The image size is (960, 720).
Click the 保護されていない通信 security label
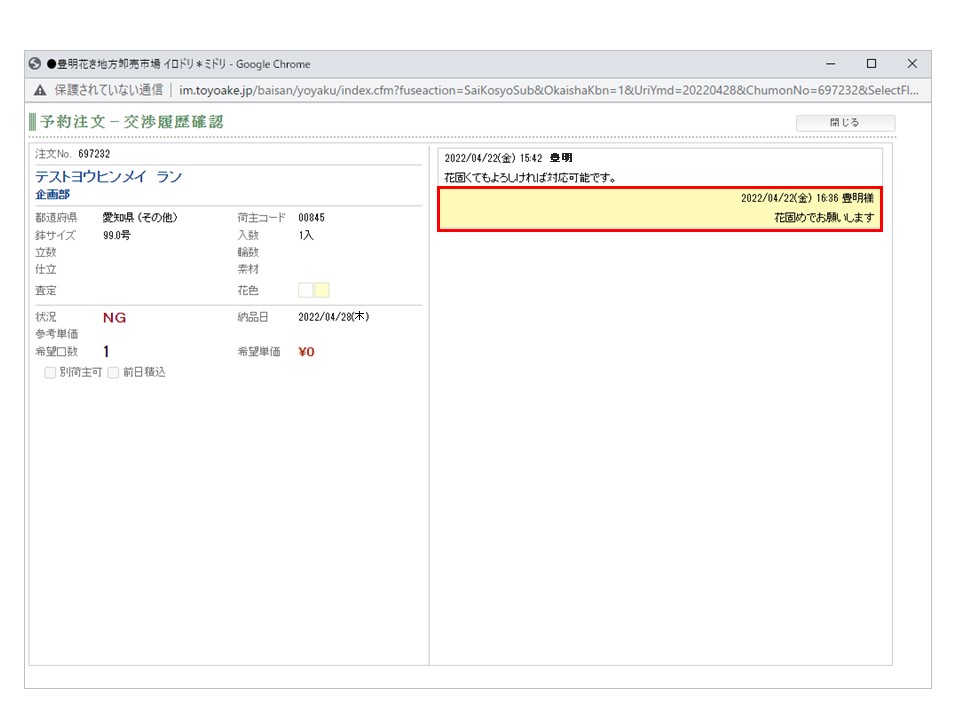(108, 90)
